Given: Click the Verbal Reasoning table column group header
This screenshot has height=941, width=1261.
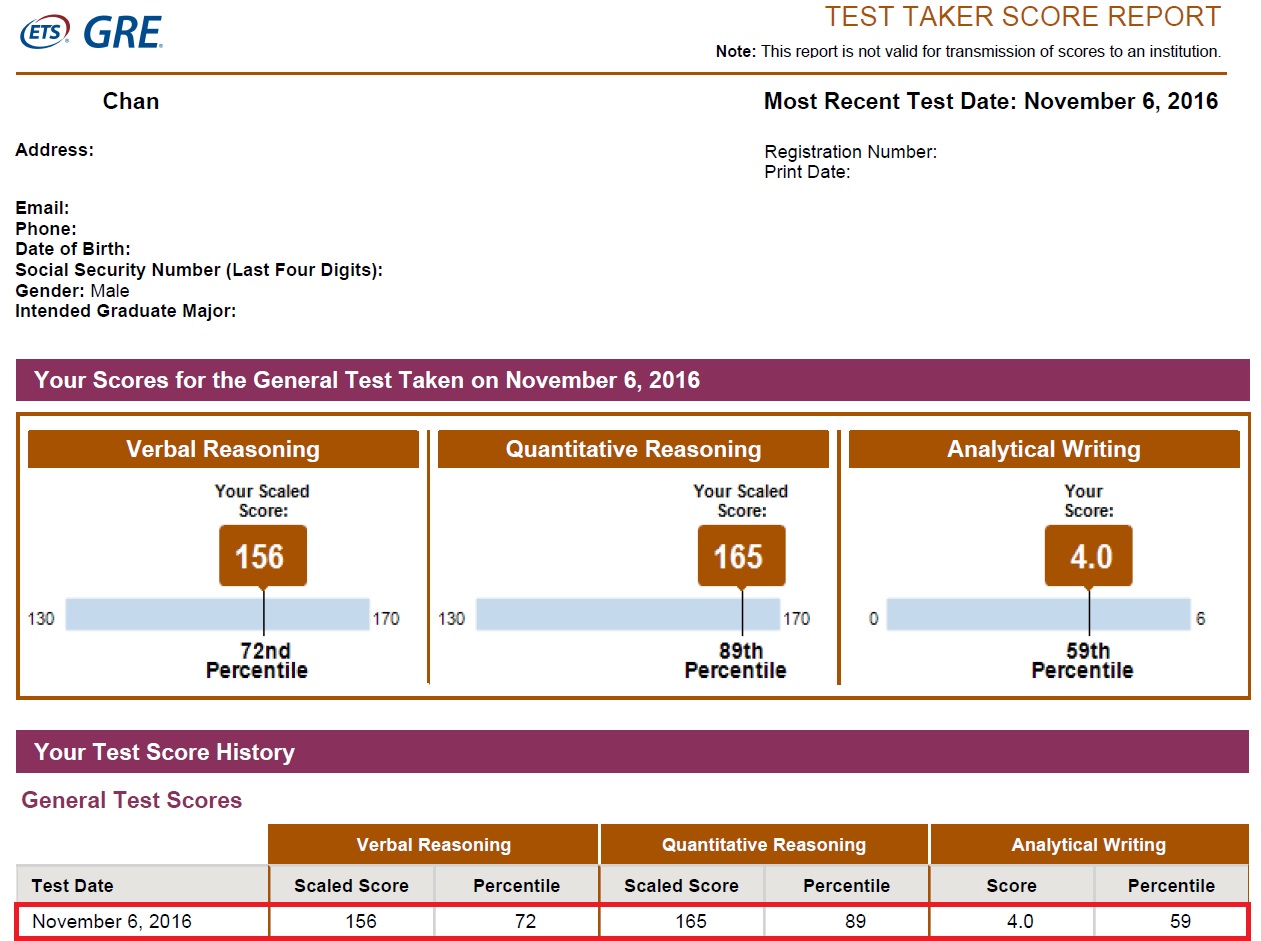Looking at the screenshot, I should coord(433,845).
